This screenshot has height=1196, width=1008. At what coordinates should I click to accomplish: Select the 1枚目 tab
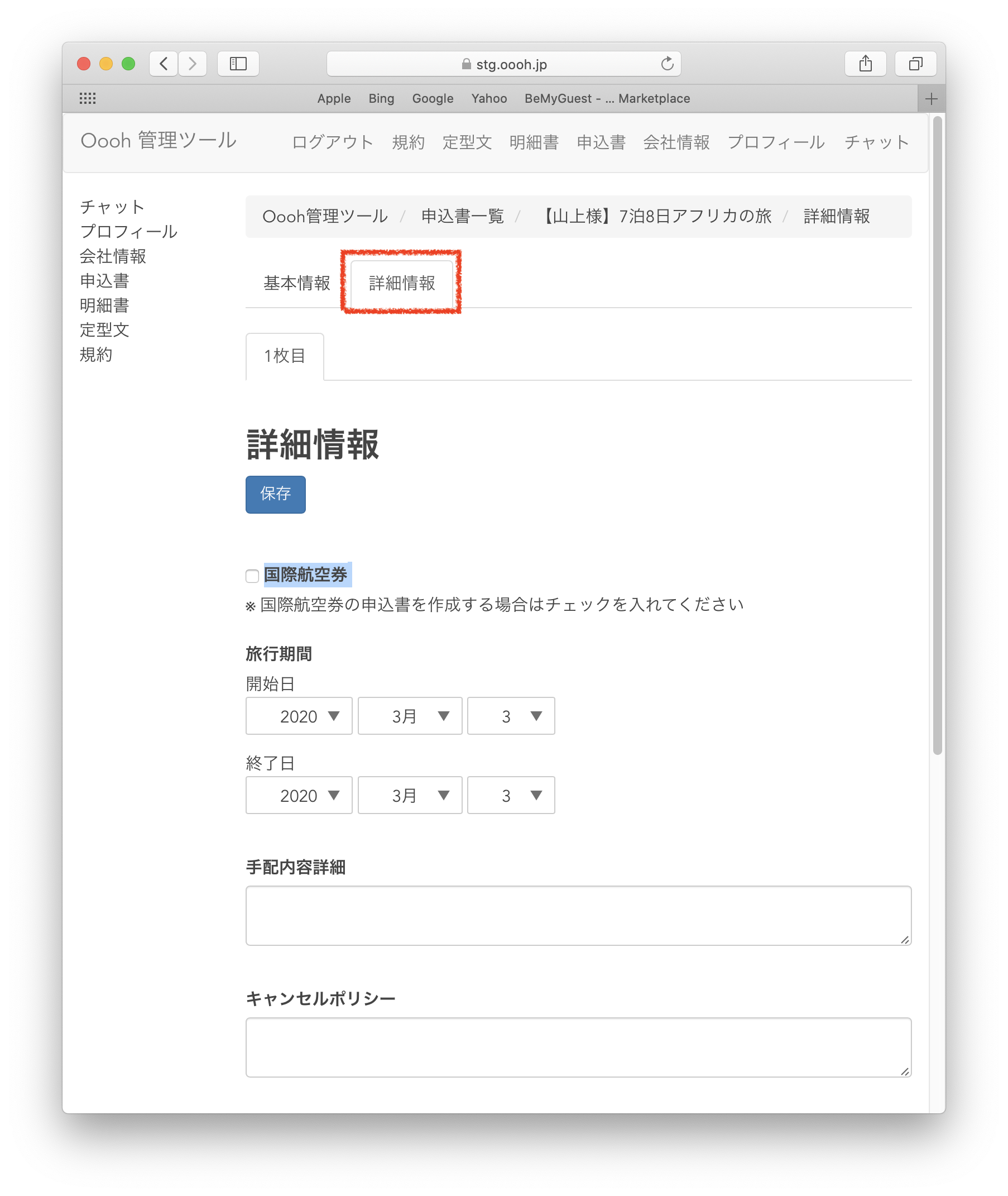tap(285, 356)
